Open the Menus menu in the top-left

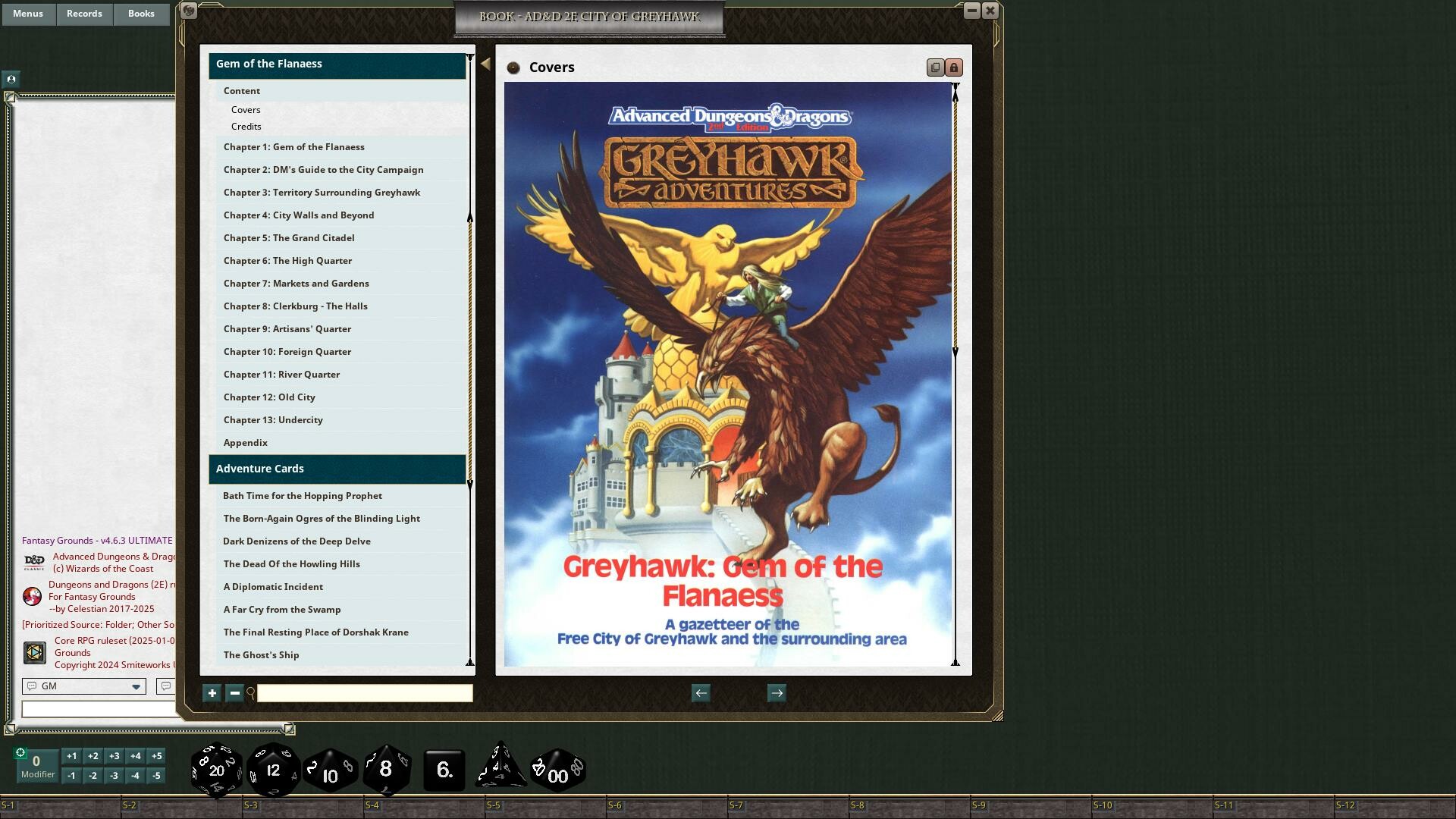(27, 13)
